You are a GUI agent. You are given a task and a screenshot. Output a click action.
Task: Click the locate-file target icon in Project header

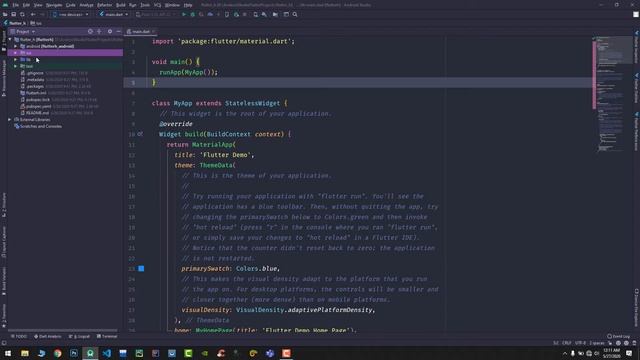point(90,31)
